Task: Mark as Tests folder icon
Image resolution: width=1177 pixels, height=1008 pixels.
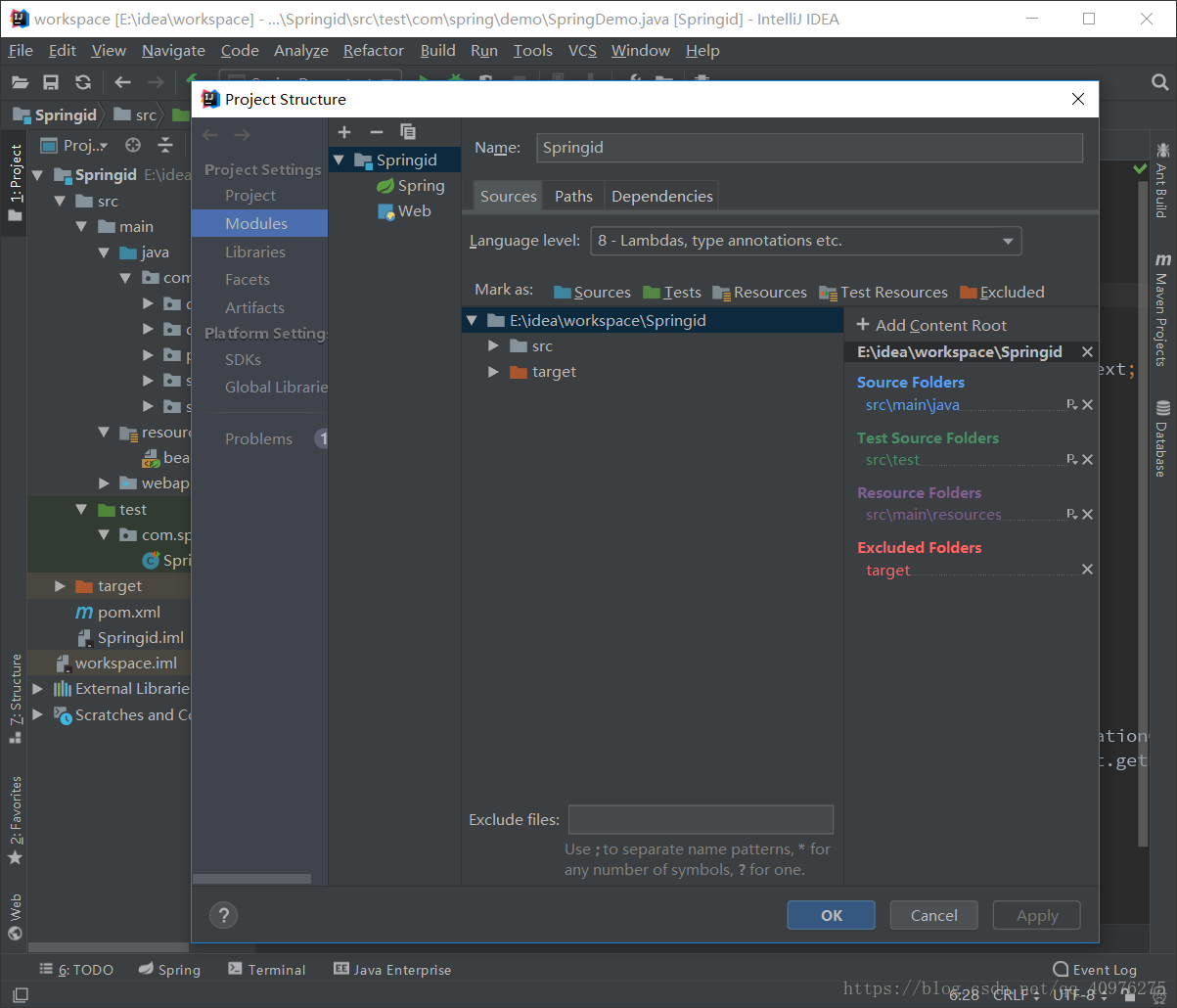Action: (x=652, y=292)
